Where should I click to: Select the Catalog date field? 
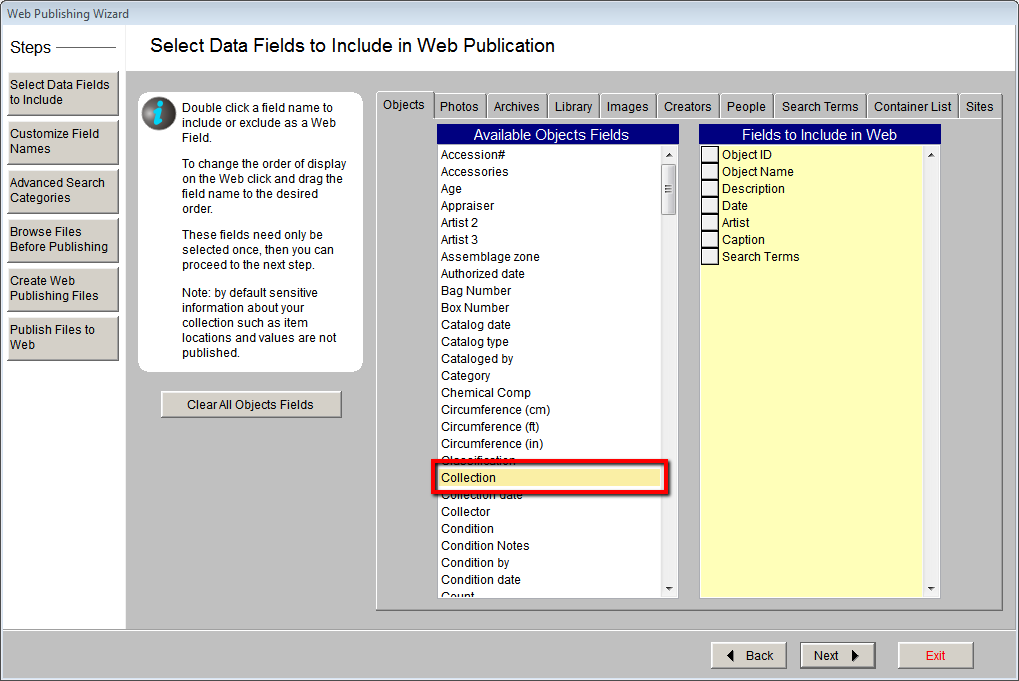[x=549, y=324]
